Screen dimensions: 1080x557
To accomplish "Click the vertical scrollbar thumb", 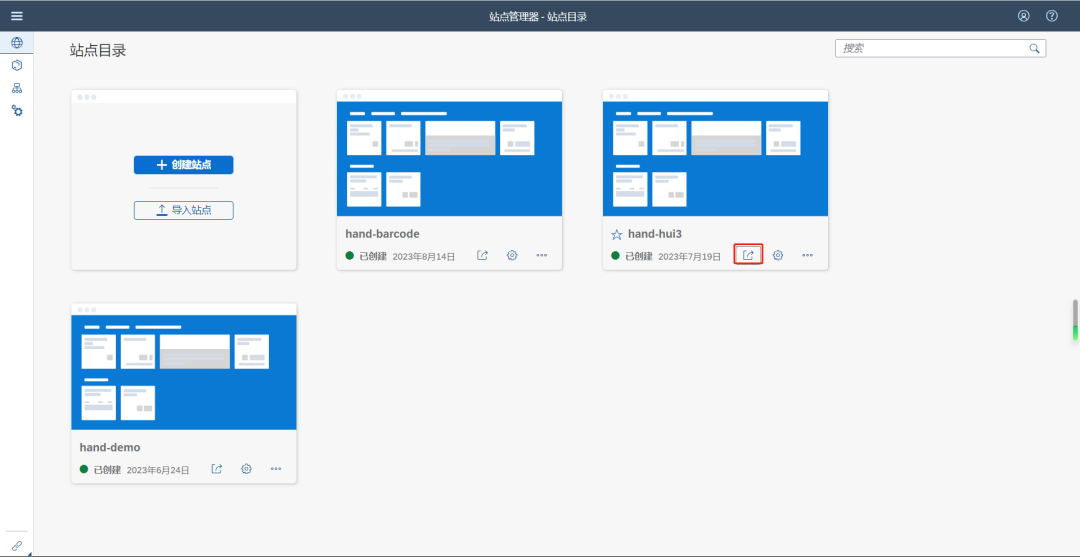I will [1074, 319].
